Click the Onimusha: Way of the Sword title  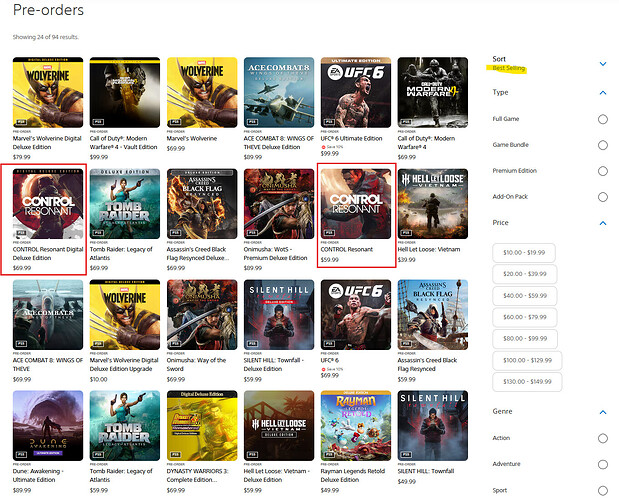[x=196, y=365]
